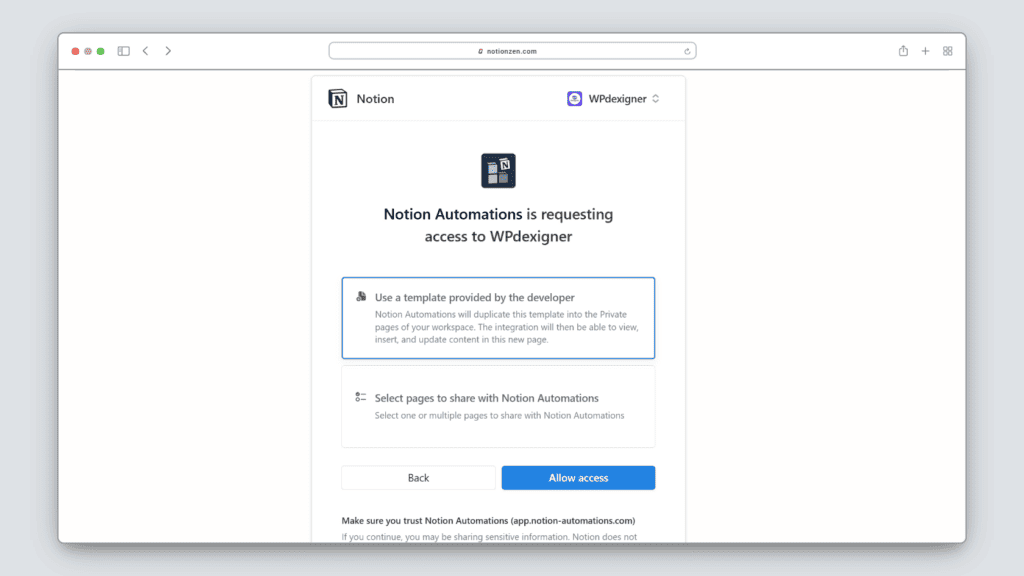
Task: Click the green full-screen window button
Action: click(101, 51)
